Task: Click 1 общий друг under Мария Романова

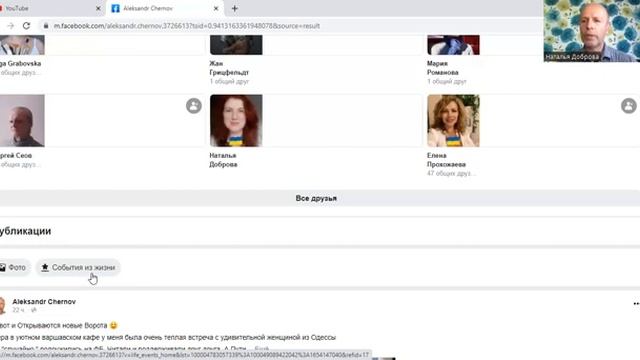Action: point(447,81)
